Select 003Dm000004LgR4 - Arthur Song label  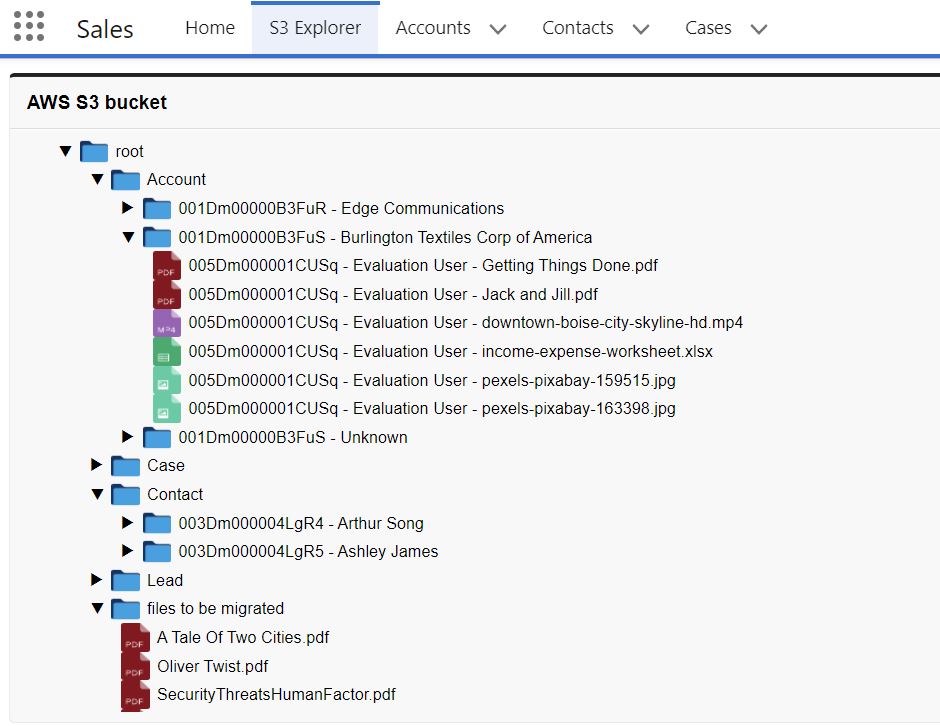point(301,523)
